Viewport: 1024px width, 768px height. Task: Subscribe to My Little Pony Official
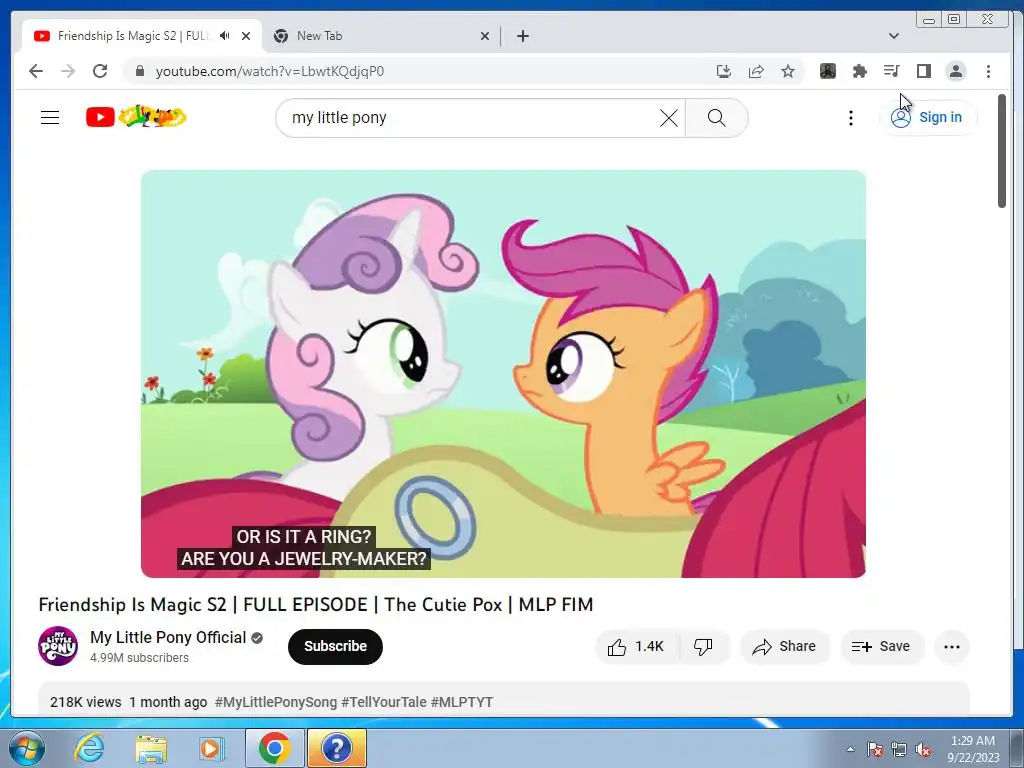point(335,647)
